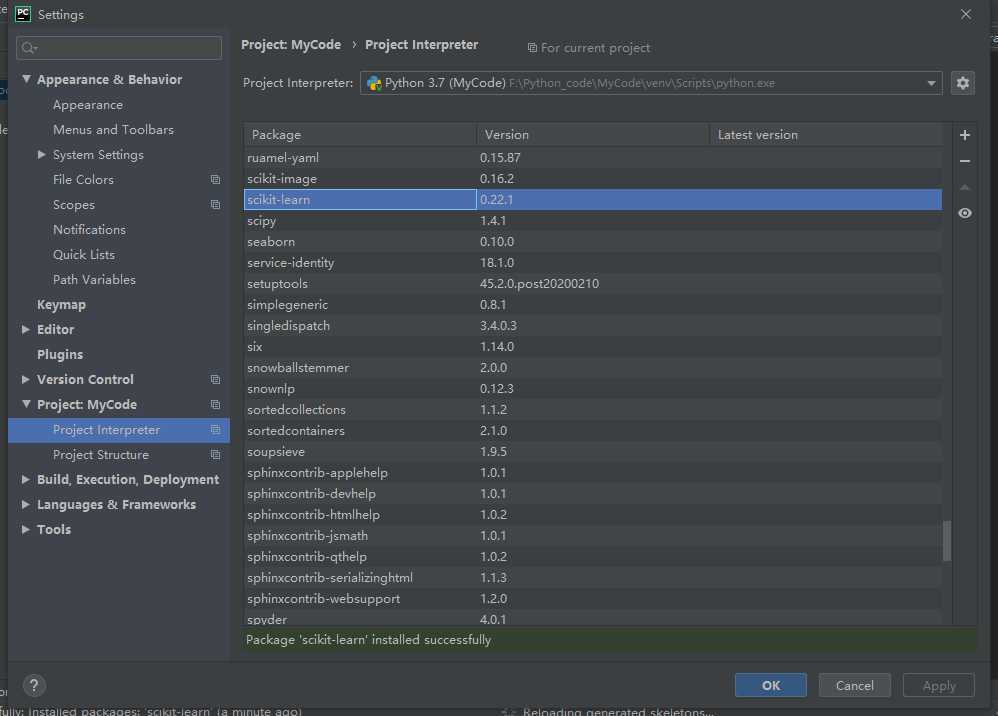Toggle the show early releases eye icon
Image resolution: width=998 pixels, height=716 pixels.
coord(965,213)
